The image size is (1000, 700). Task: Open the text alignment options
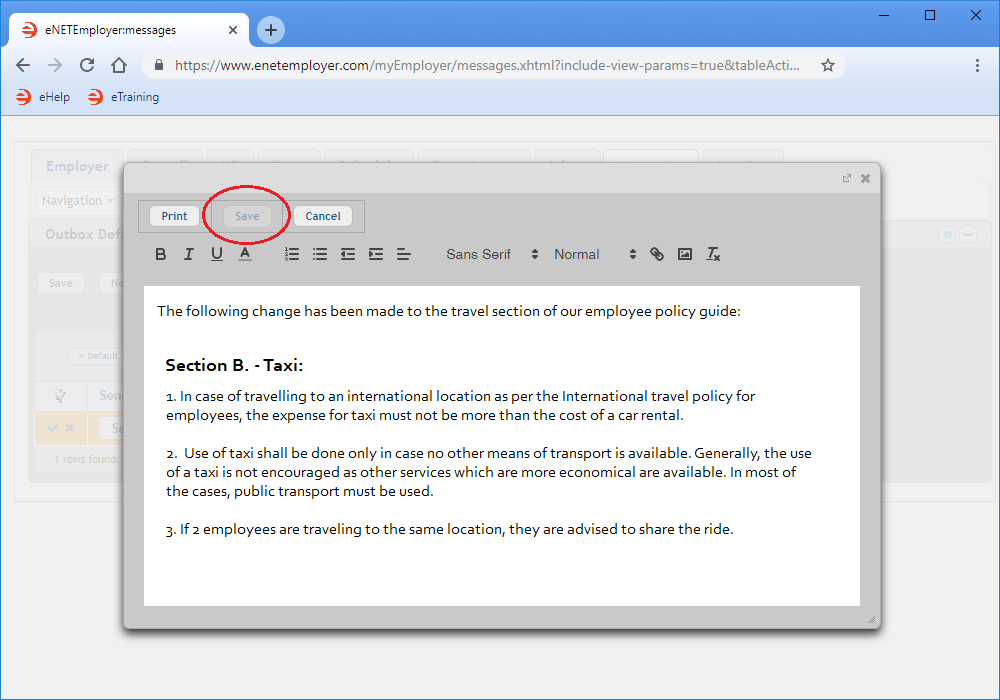pos(404,254)
